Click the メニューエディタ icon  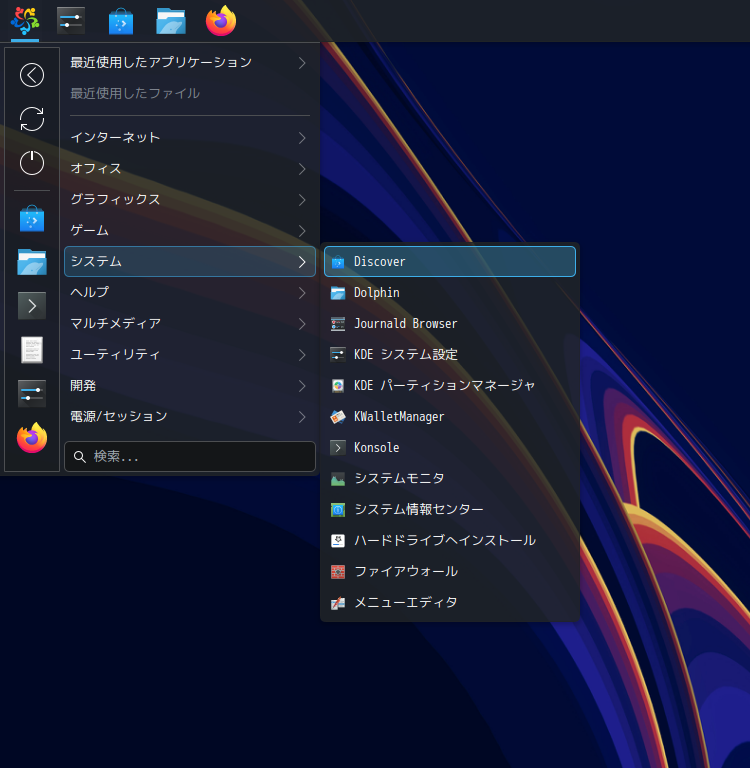pos(338,603)
